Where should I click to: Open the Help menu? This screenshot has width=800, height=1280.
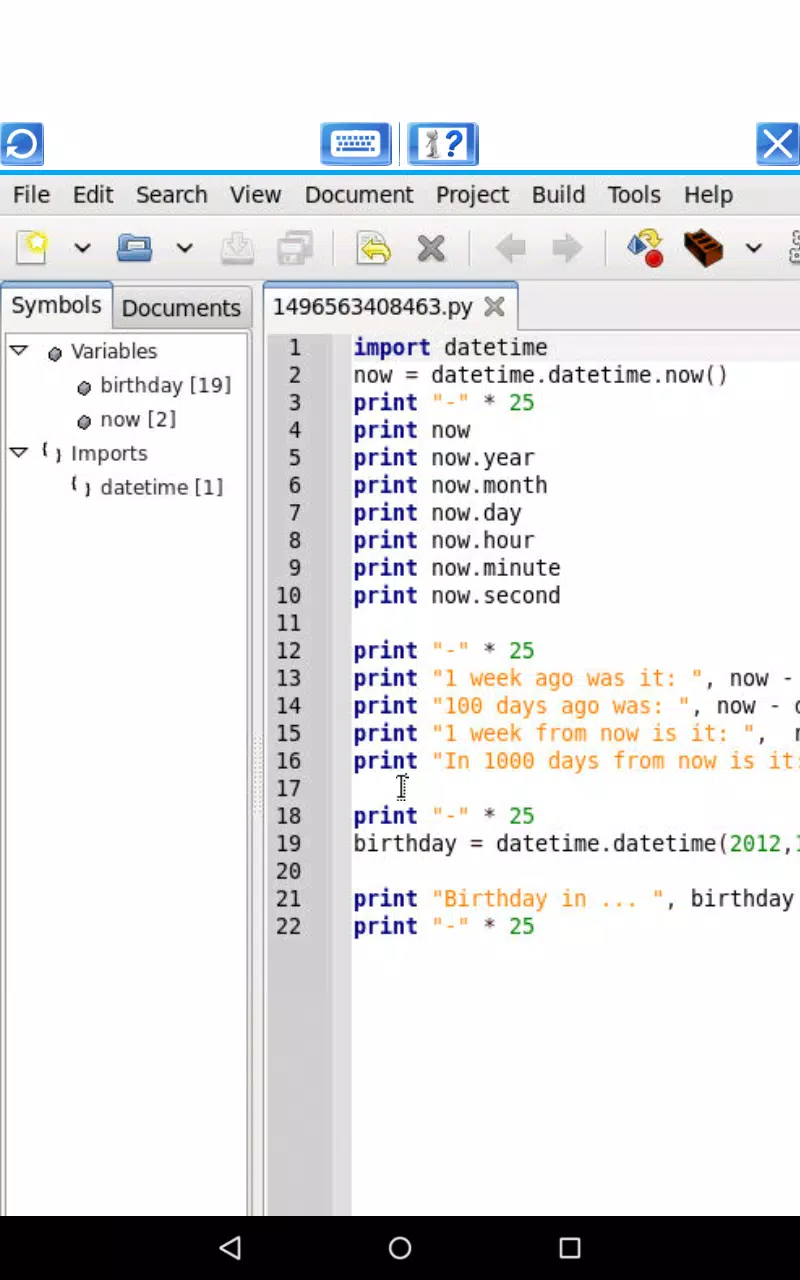pyautogui.click(x=708, y=195)
